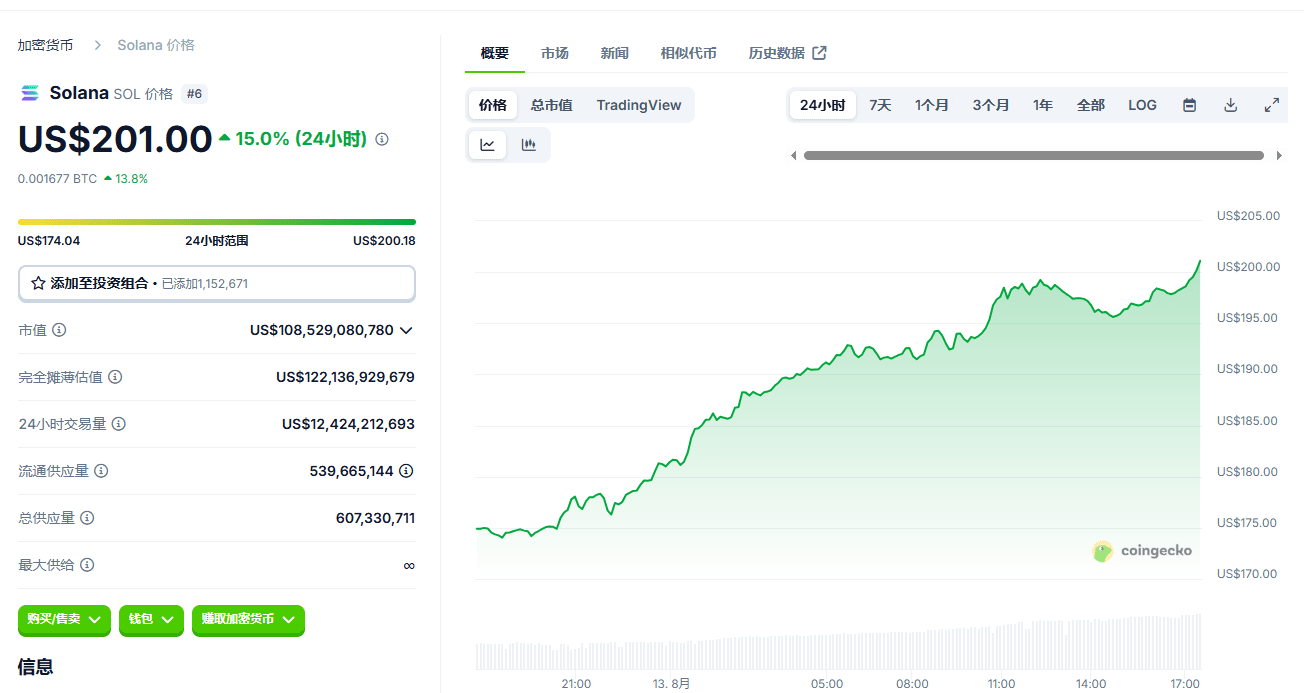Expand the market cap dropdown chevron

(x=406, y=330)
